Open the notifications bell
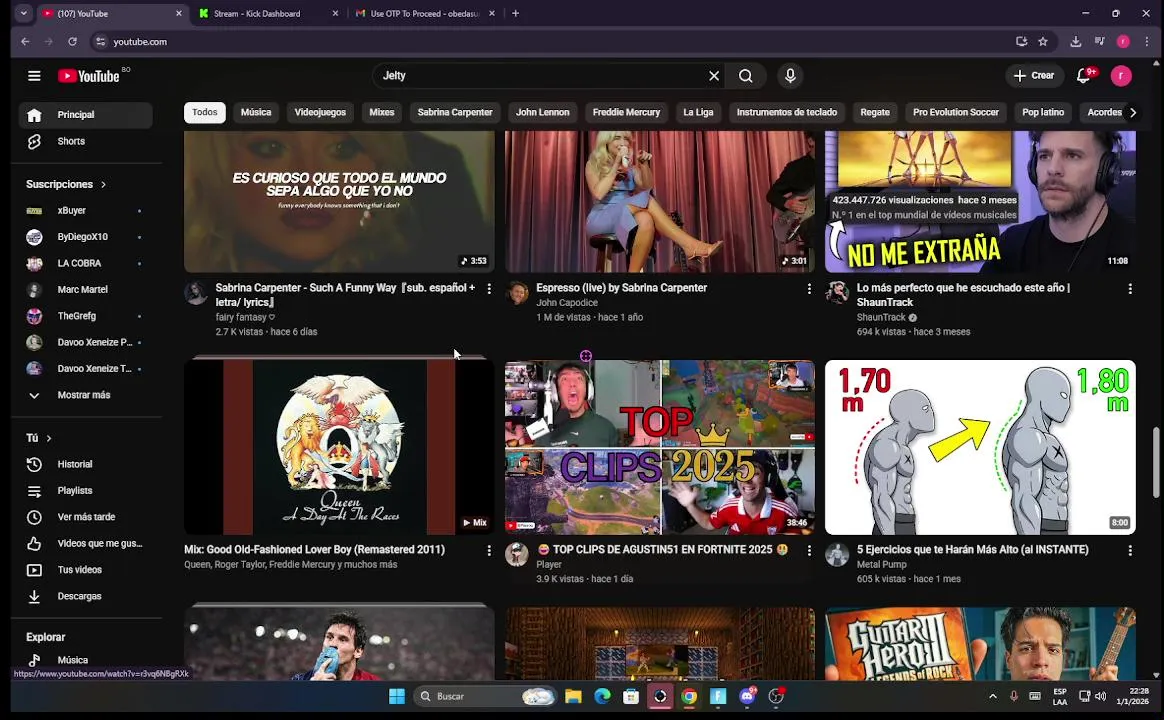 click(1084, 76)
